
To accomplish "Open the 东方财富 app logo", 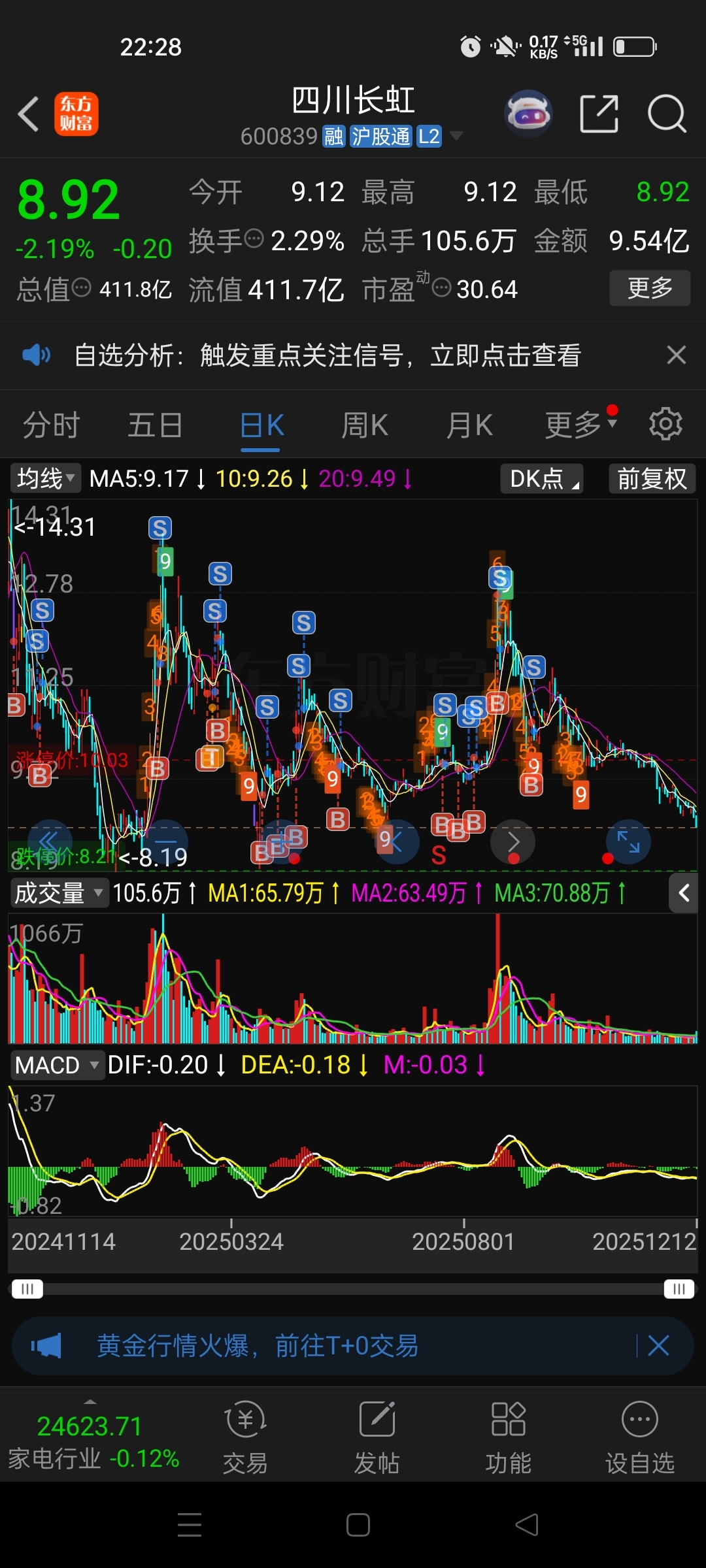I will coord(76,114).
